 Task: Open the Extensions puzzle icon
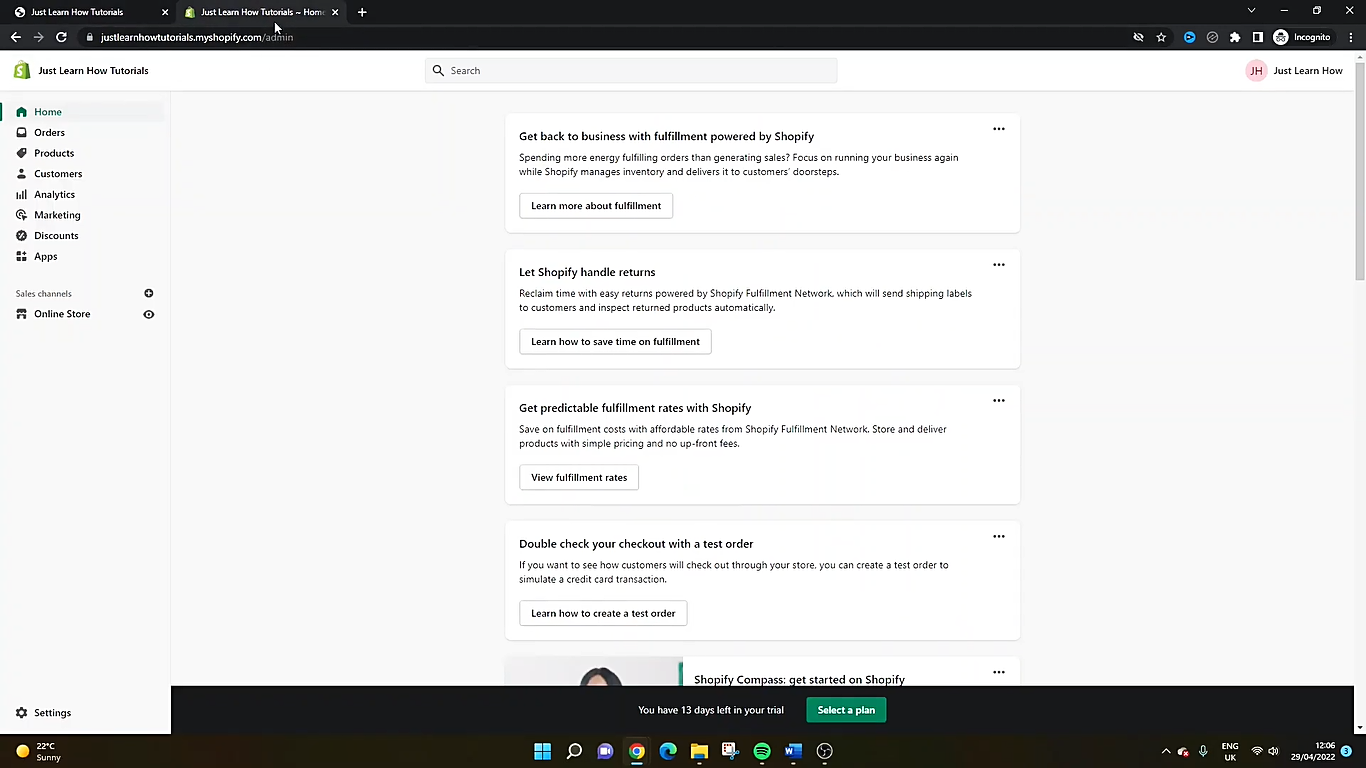1235,37
